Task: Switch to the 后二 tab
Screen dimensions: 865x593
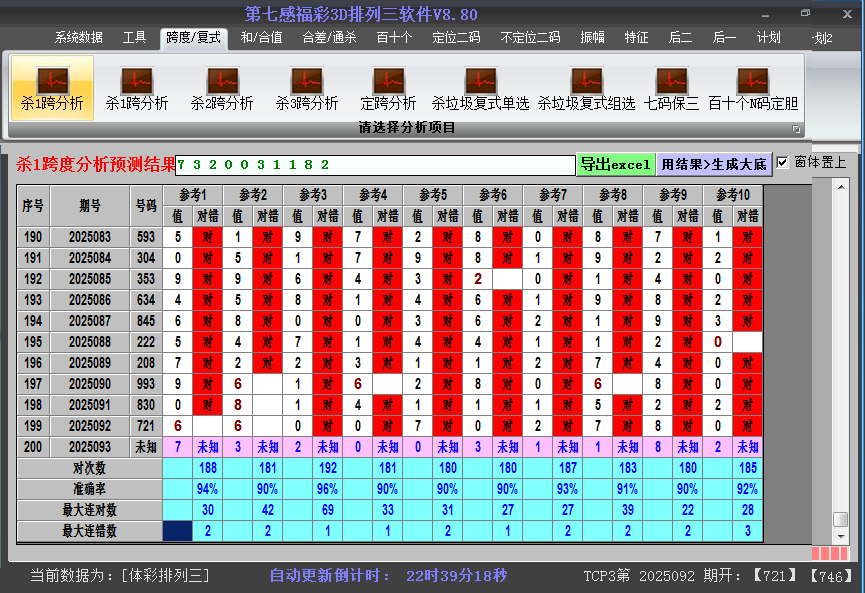Action: pos(680,38)
